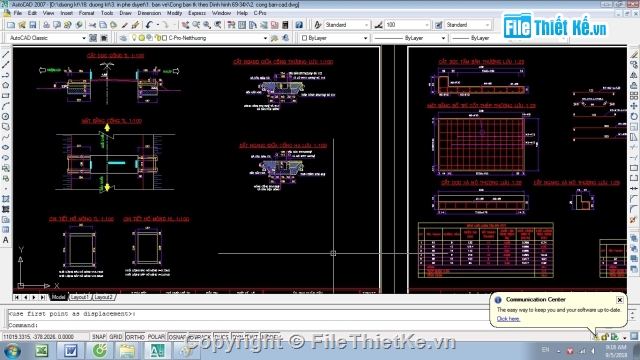Open the Layer Properties Manager icon

(123, 38)
